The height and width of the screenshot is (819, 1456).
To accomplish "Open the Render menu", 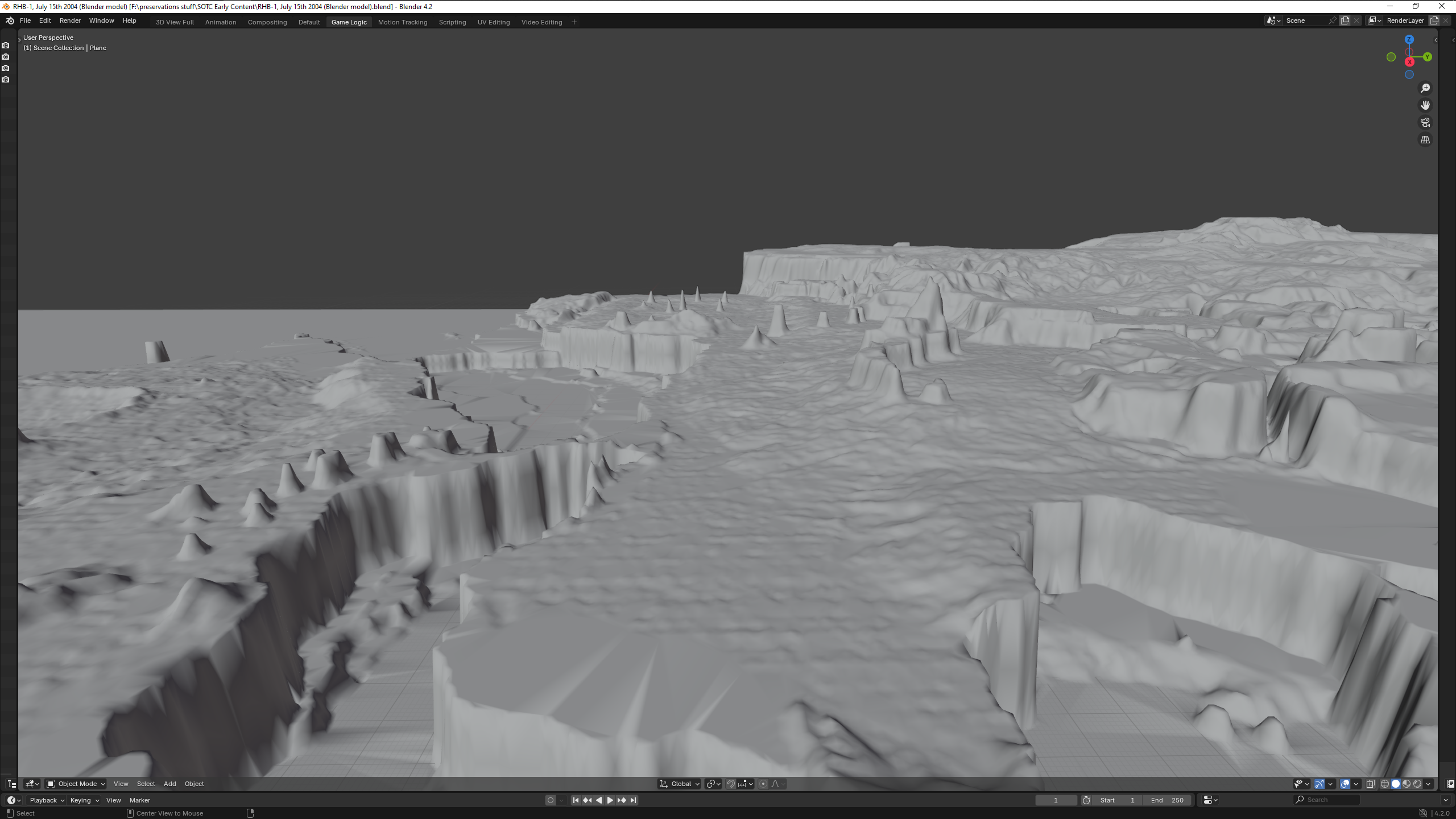I will coord(70,20).
